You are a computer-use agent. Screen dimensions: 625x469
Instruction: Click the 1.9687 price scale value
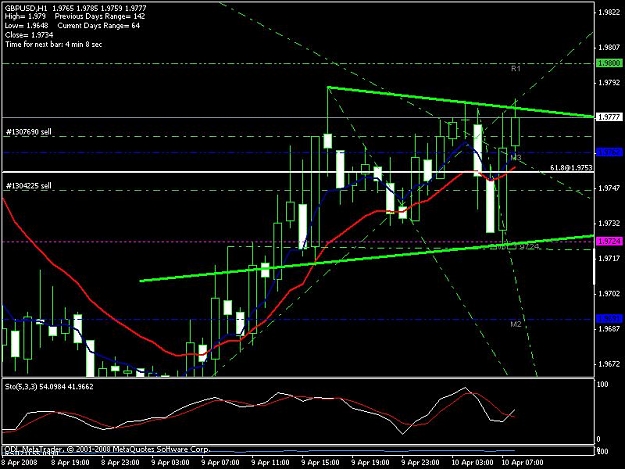click(x=609, y=329)
